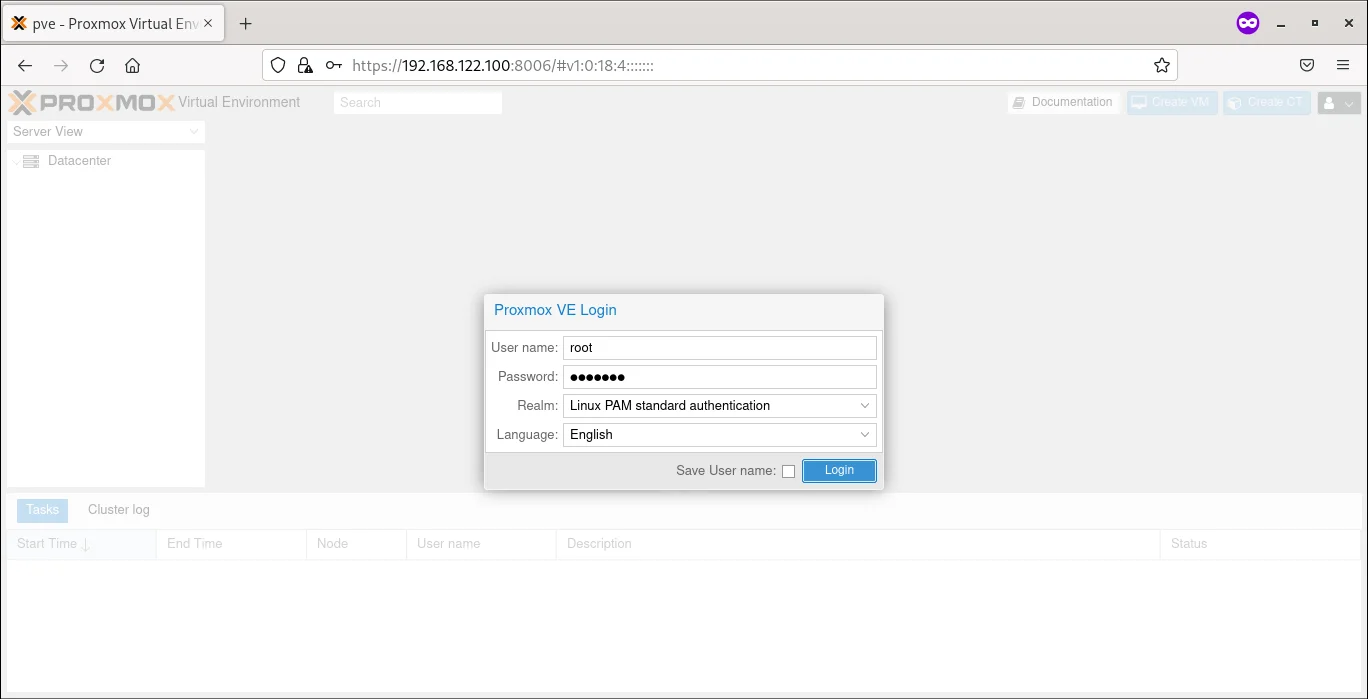Go forward with the browser forward arrow
This screenshot has width=1368, height=699.
coord(61,66)
